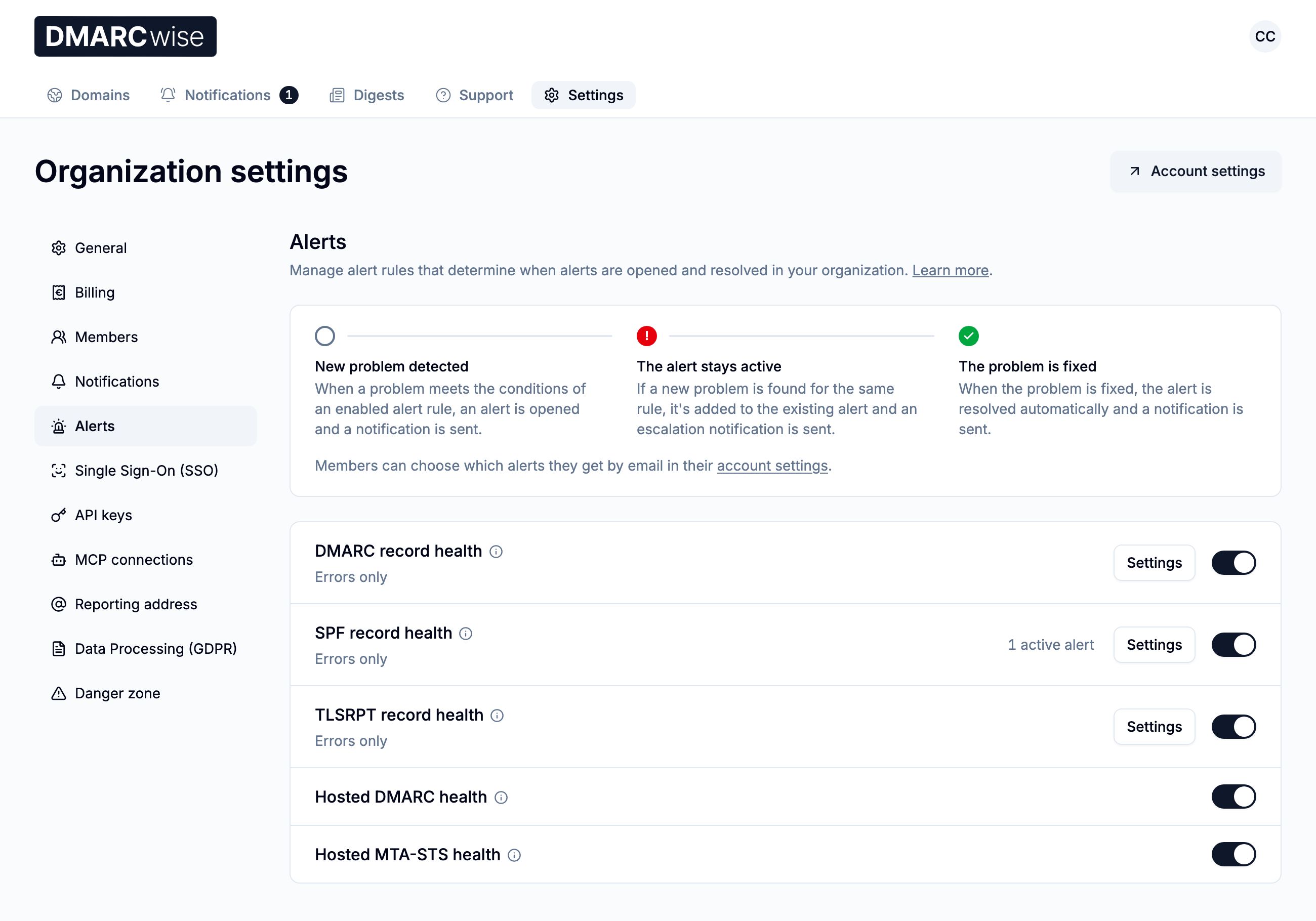Open Account settings button
The width and height of the screenshot is (1316, 921).
(1196, 172)
